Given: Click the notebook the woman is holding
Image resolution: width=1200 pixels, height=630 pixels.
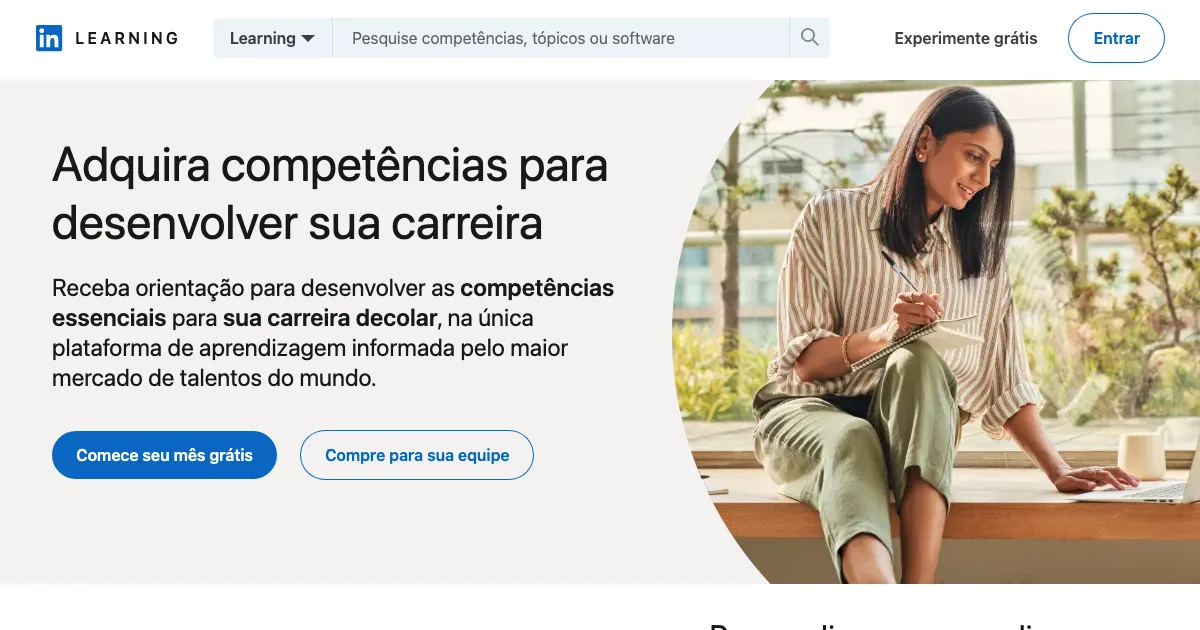Looking at the screenshot, I should coord(917,341).
